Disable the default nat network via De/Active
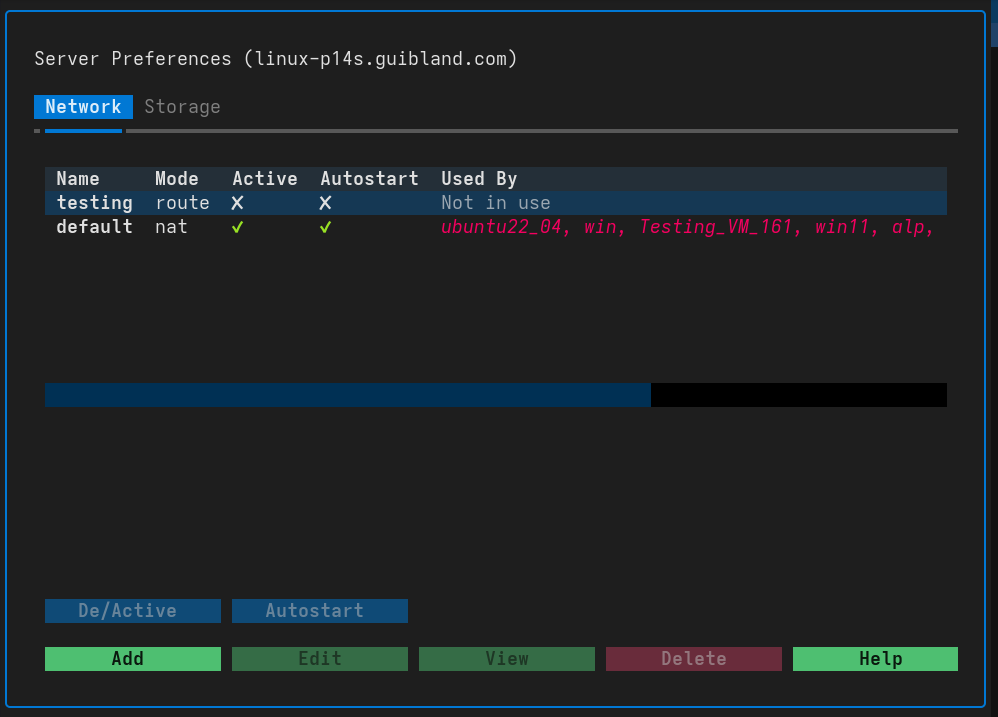The height and width of the screenshot is (717, 998). (x=132, y=610)
